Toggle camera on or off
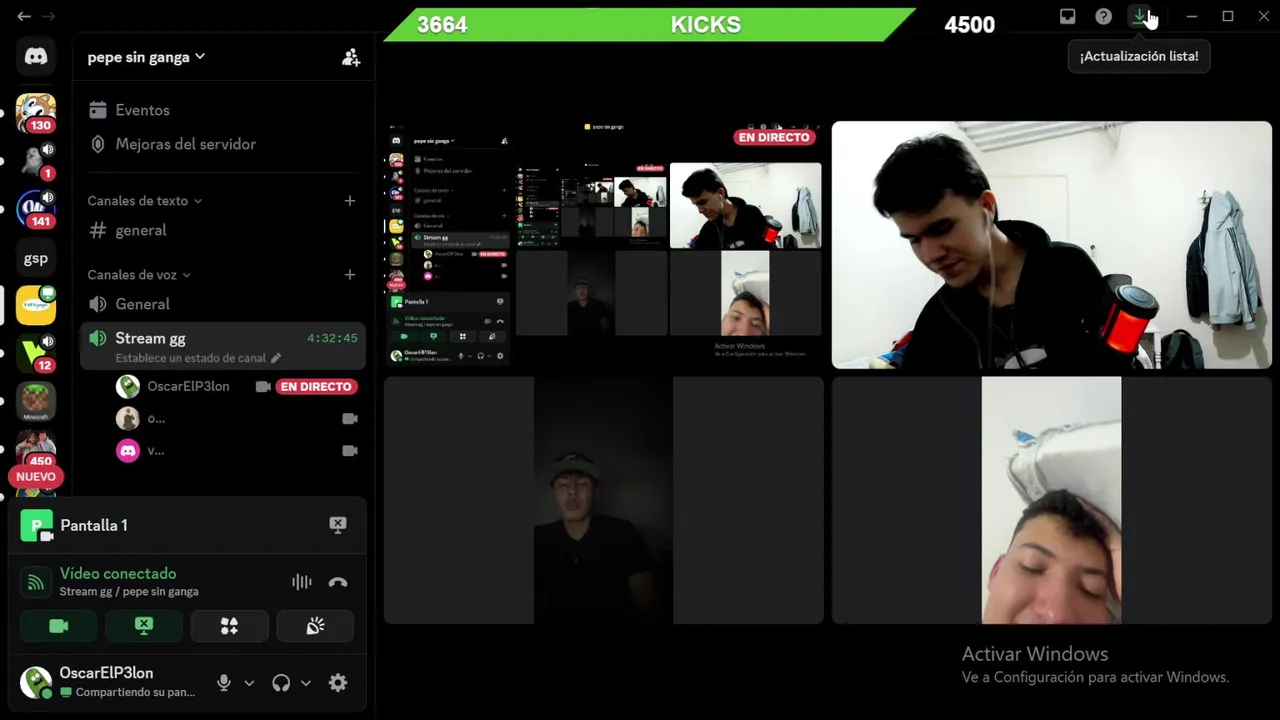 point(59,626)
